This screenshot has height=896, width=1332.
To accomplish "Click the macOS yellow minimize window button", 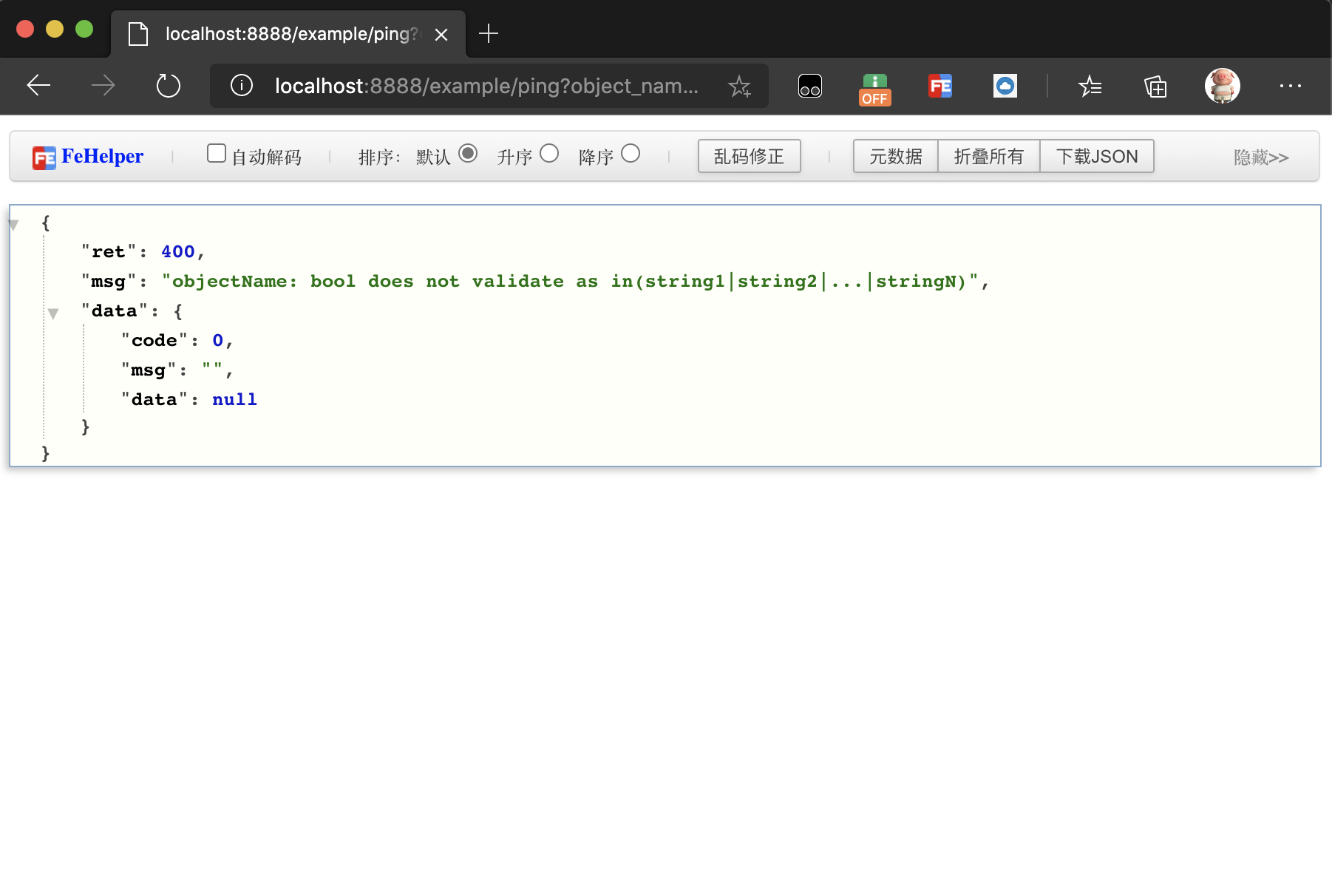I will (x=55, y=29).
